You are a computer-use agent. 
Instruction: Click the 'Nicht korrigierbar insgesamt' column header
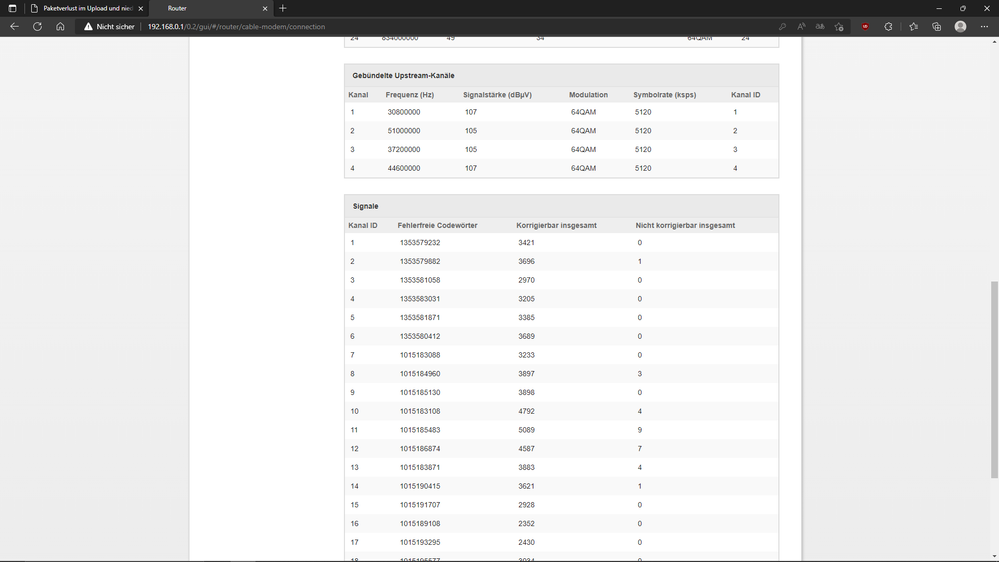685,226
